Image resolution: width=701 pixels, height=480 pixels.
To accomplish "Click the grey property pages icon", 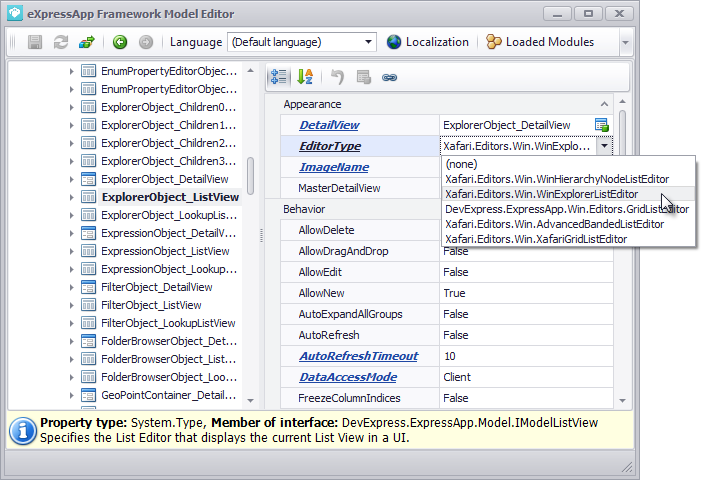I will point(363,77).
